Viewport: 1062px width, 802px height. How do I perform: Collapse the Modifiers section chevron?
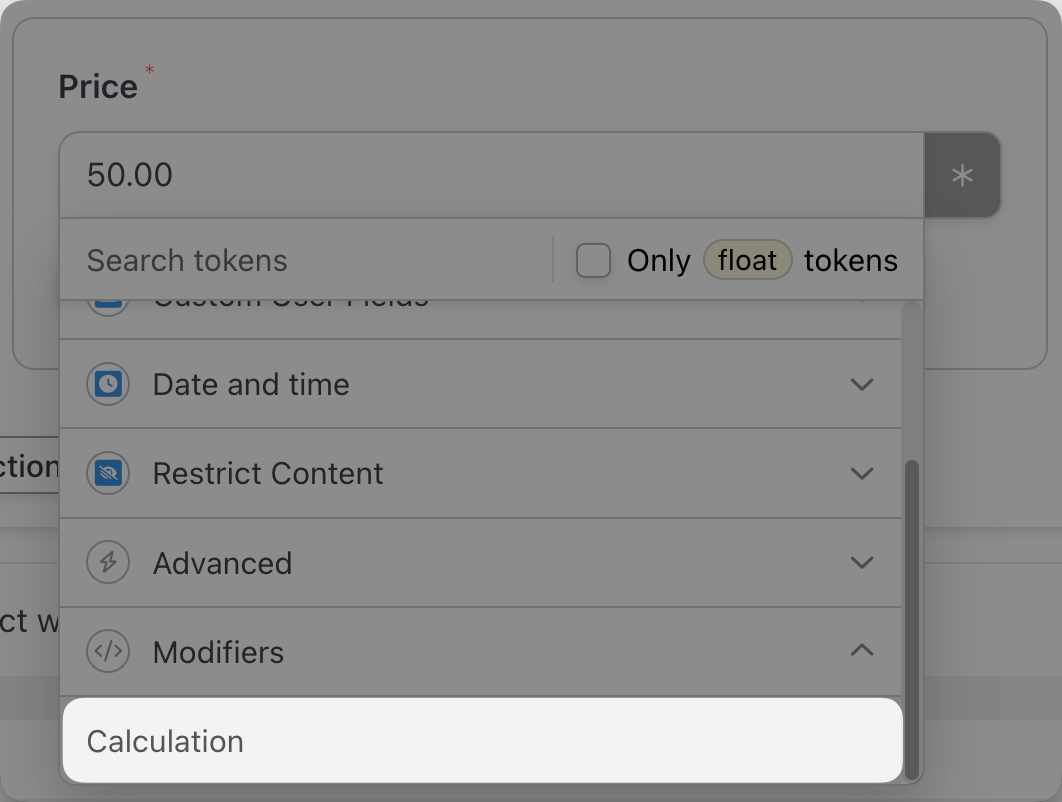click(861, 651)
